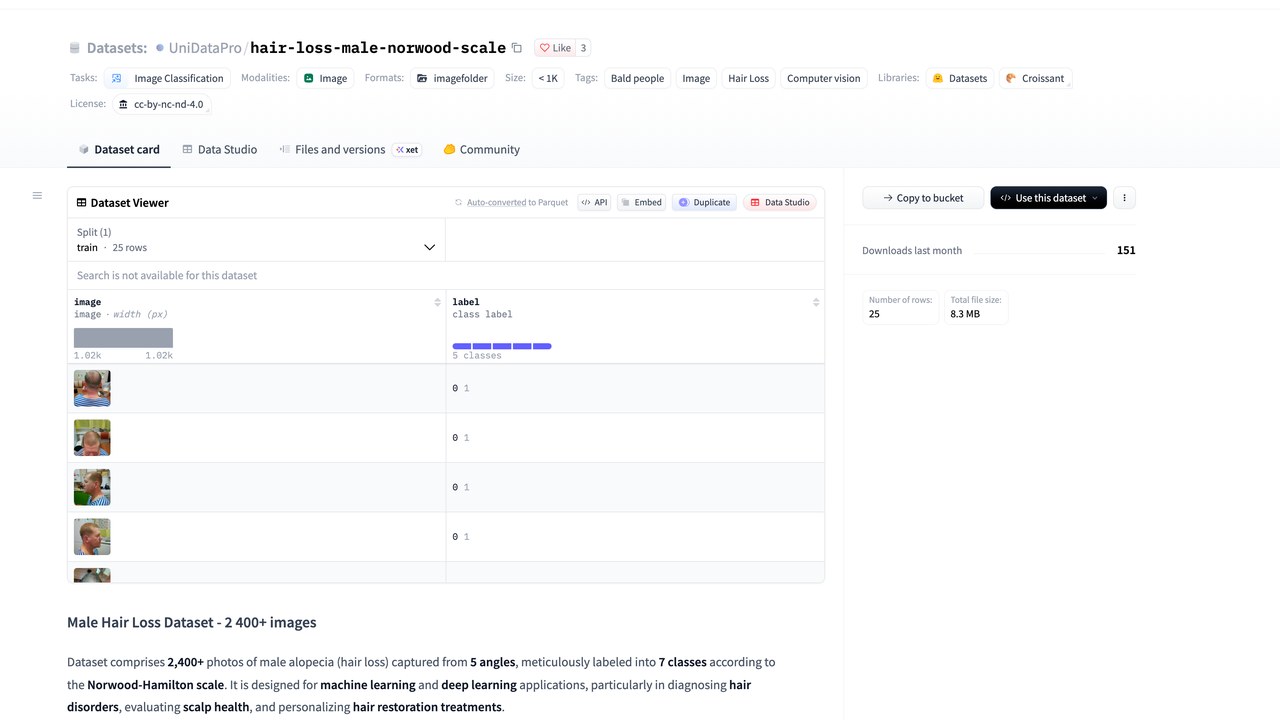Open the third row image thumbnail
This screenshot has height=720, width=1280.
(92, 487)
